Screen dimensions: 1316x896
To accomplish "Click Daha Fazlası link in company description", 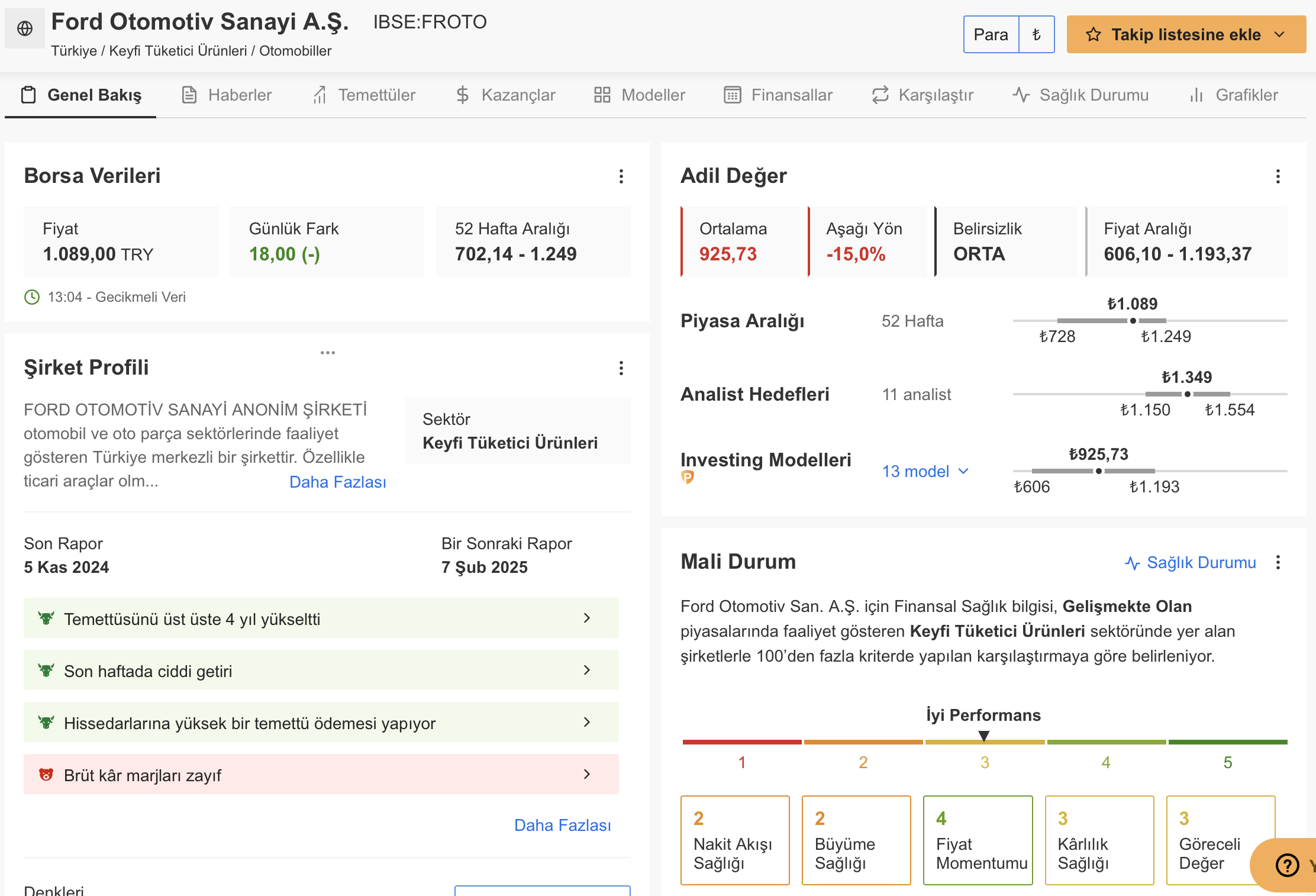I will pyautogui.click(x=338, y=482).
